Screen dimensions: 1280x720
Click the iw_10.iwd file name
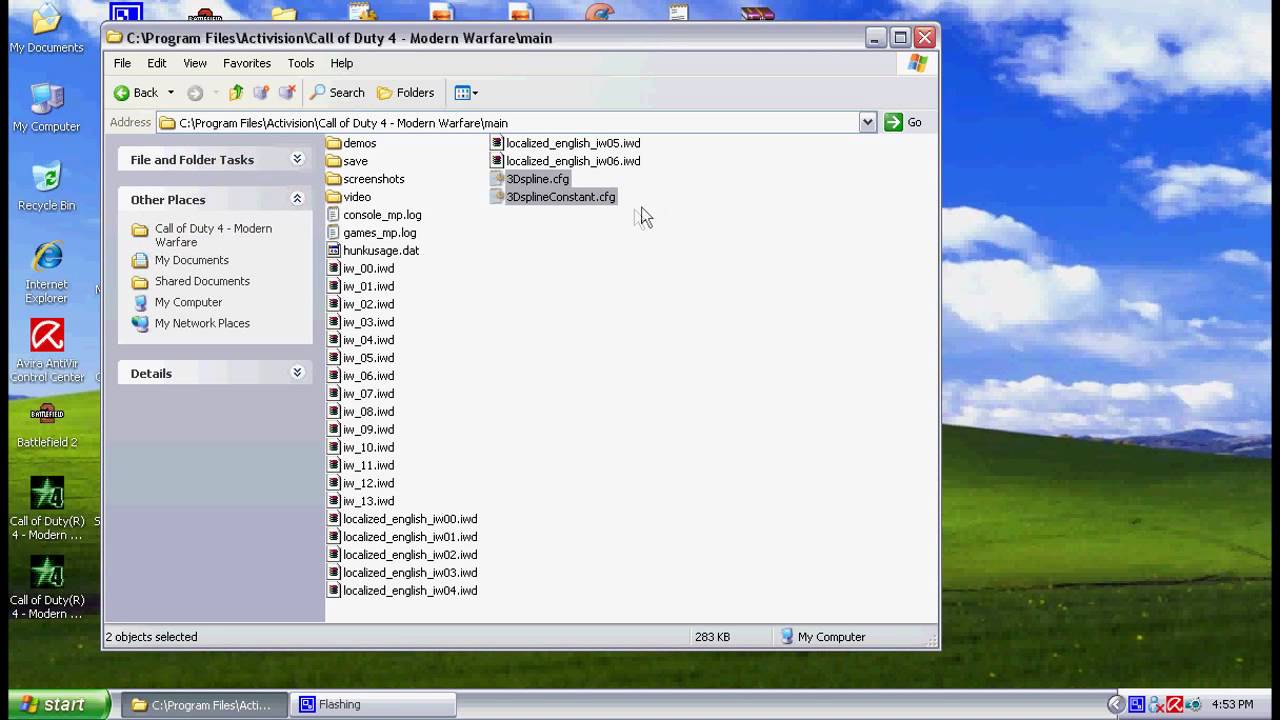click(368, 448)
